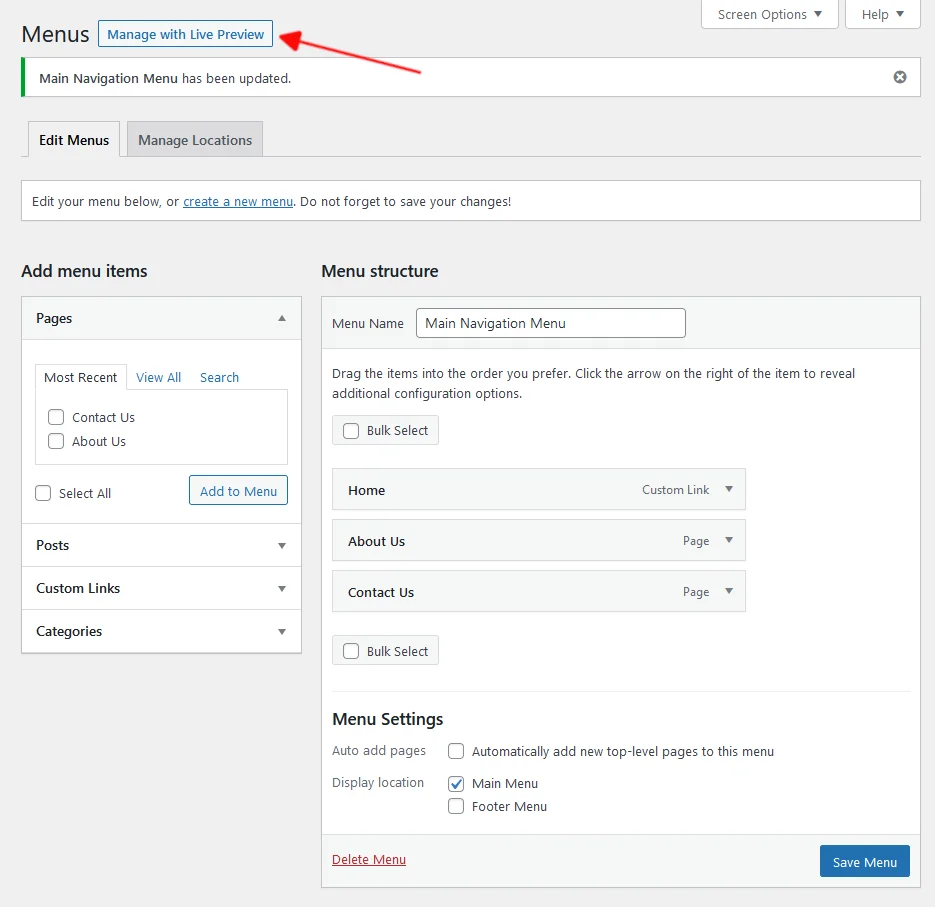Check the Contact Us page checkbox
The width and height of the screenshot is (935, 907).
[56, 417]
